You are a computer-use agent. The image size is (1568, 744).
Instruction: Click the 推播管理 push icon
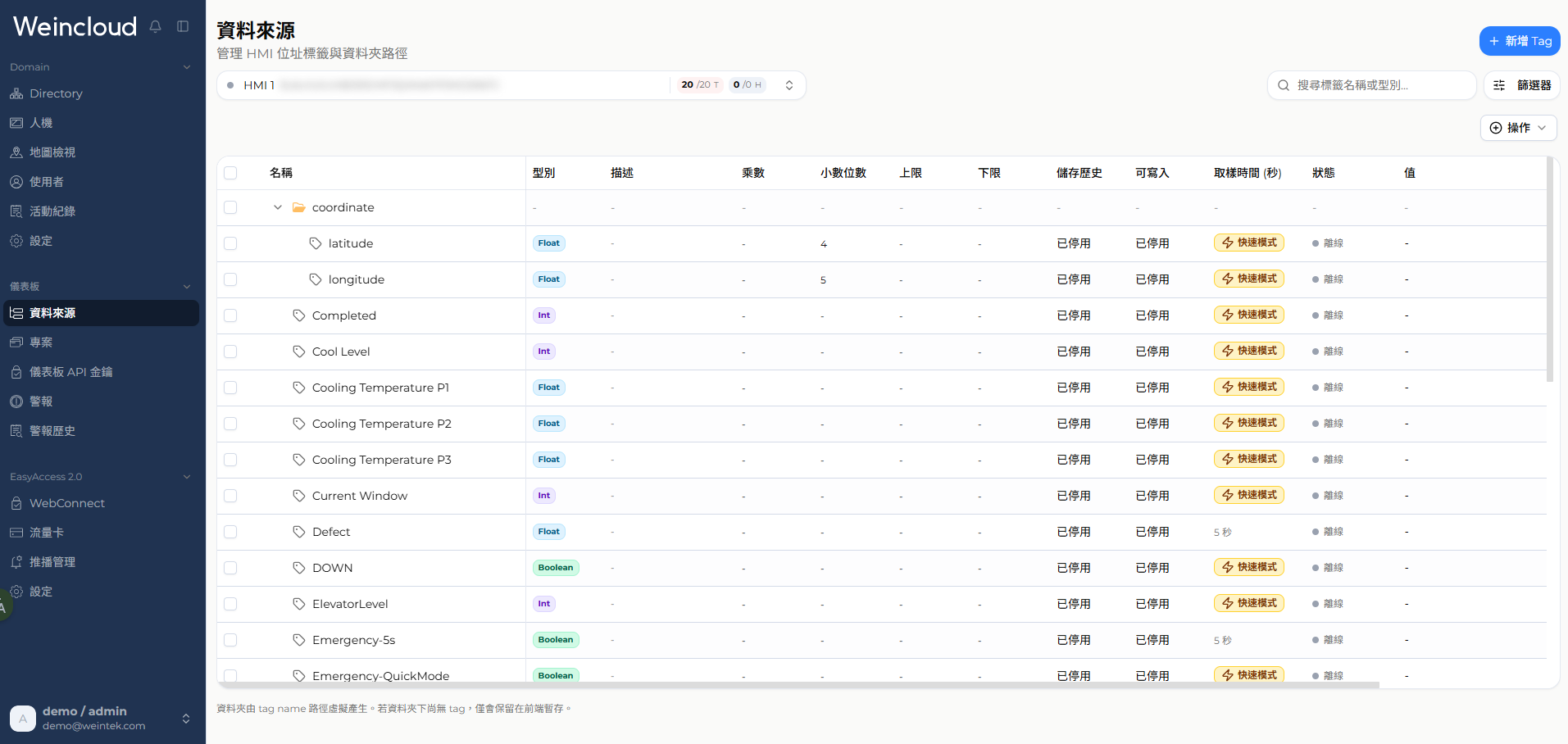click(x=16, y=562)
